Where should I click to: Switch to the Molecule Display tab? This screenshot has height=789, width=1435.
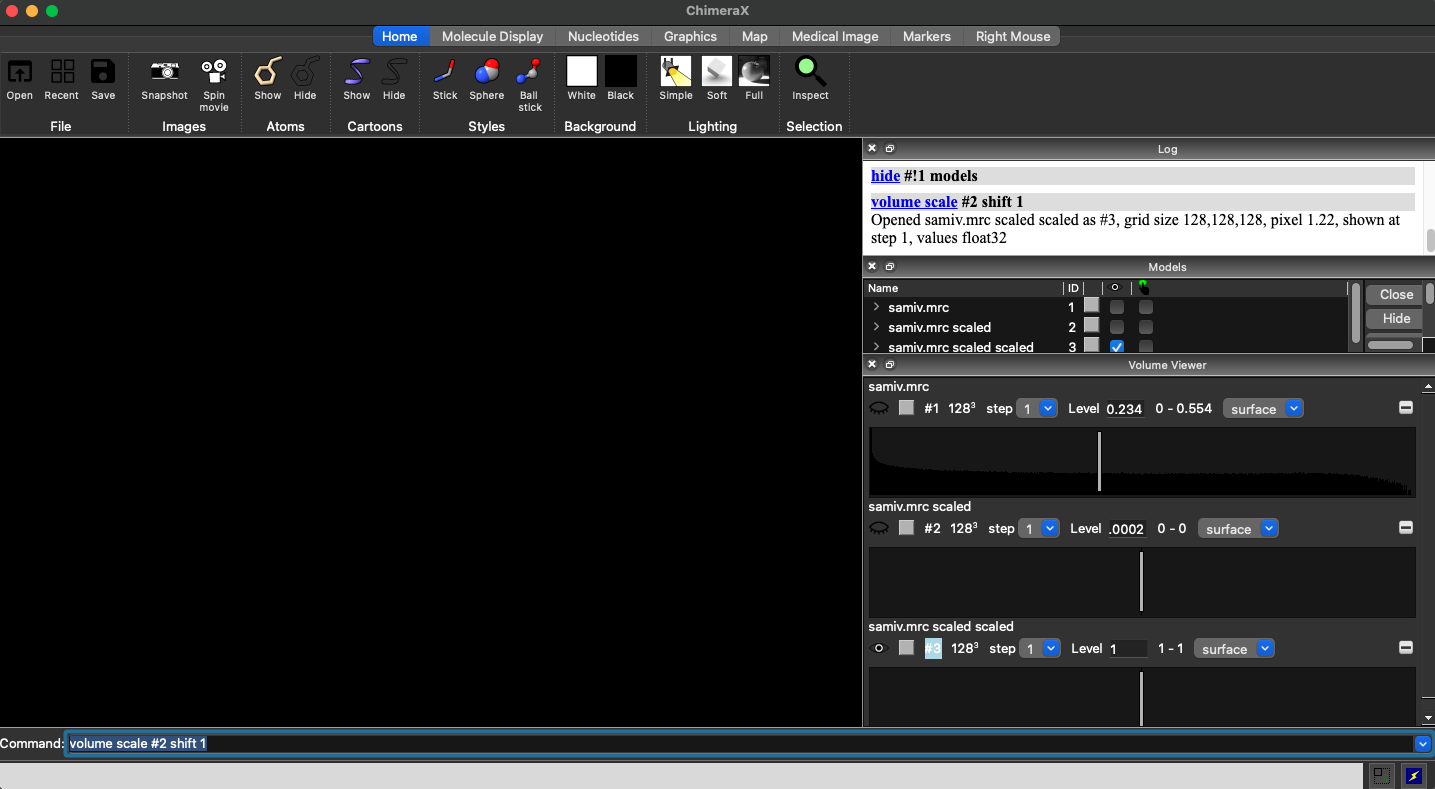[492, 36]
